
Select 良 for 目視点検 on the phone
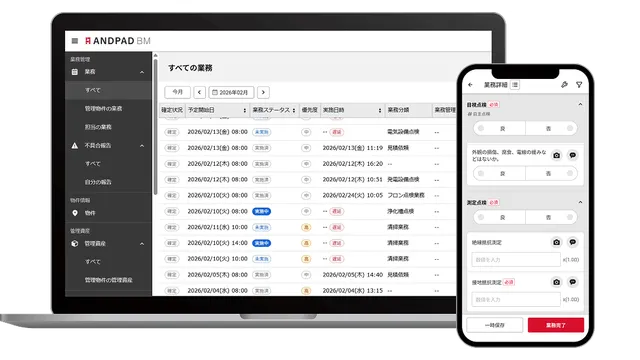pyautogui.click(x=500, y=128)
